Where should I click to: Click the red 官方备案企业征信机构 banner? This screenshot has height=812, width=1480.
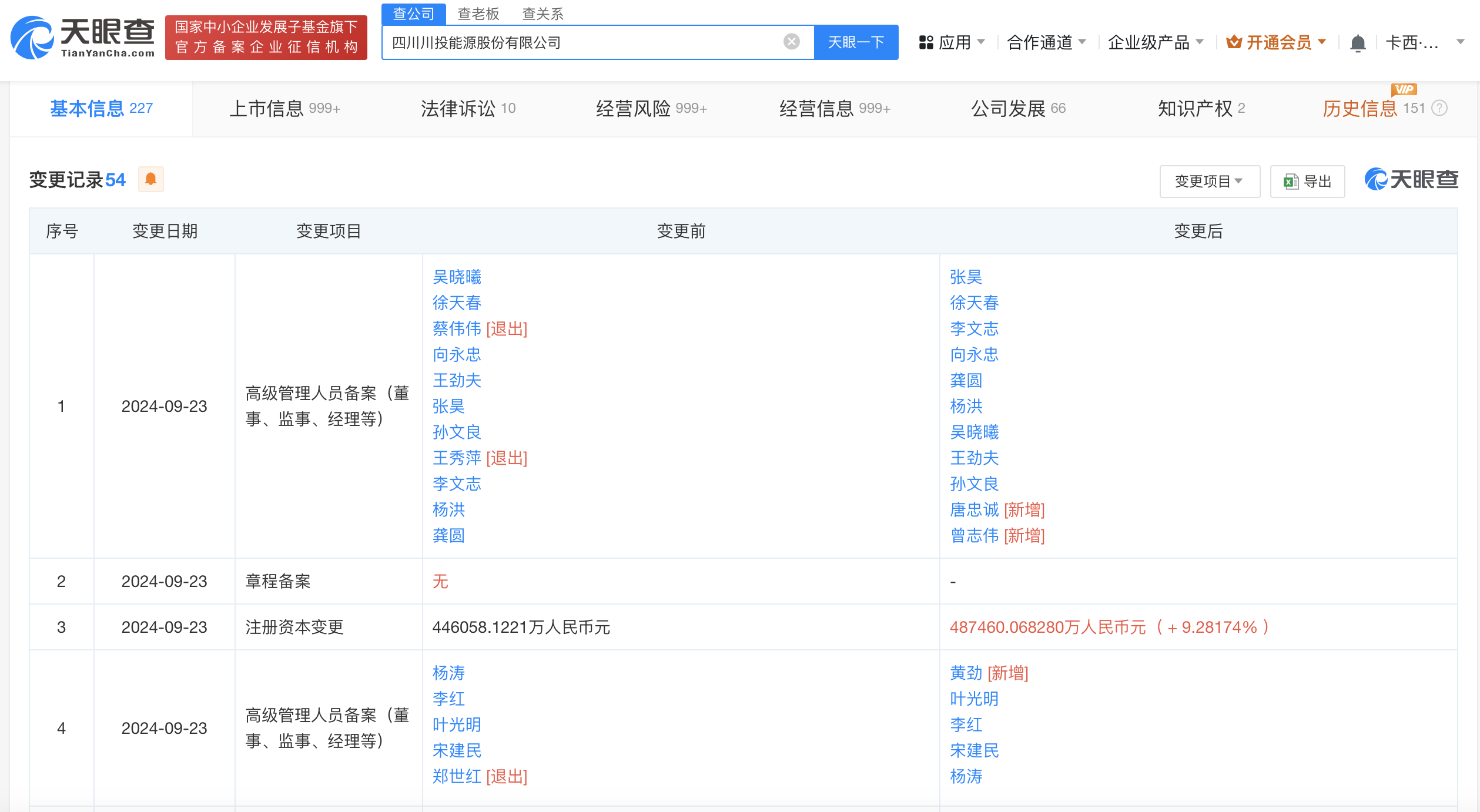[x=266, y=38]
